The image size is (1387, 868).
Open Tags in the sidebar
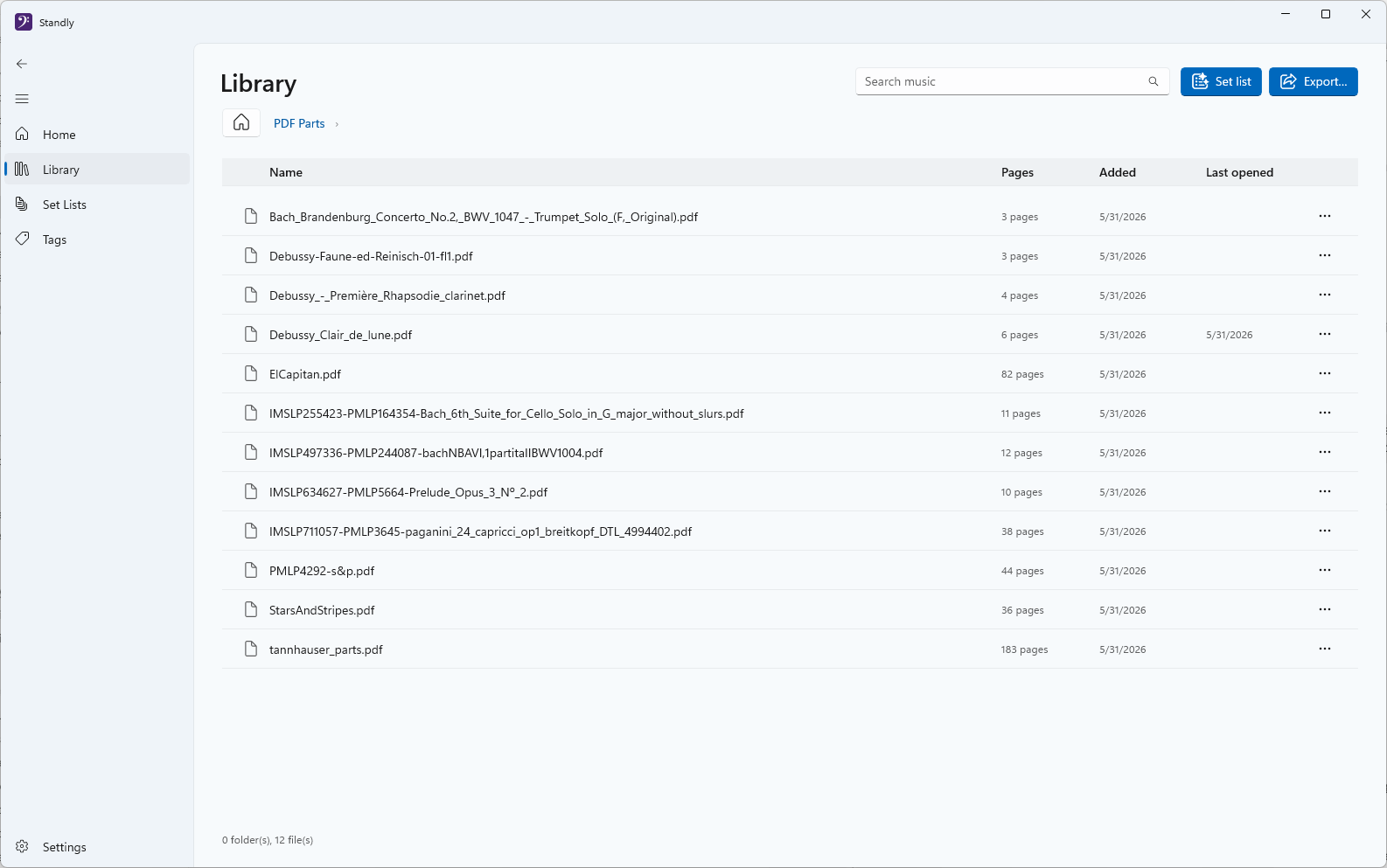97,240
